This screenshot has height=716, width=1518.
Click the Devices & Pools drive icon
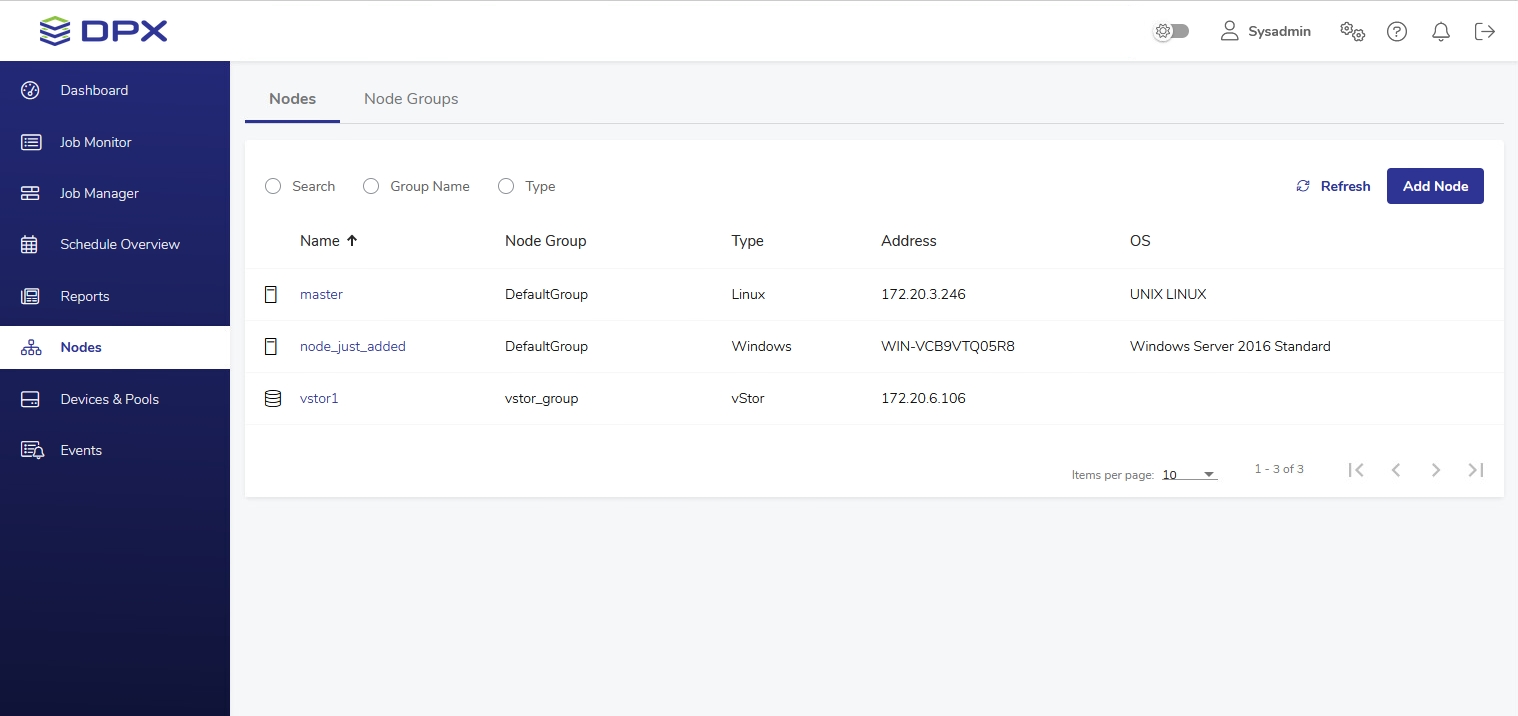(30, 399)
